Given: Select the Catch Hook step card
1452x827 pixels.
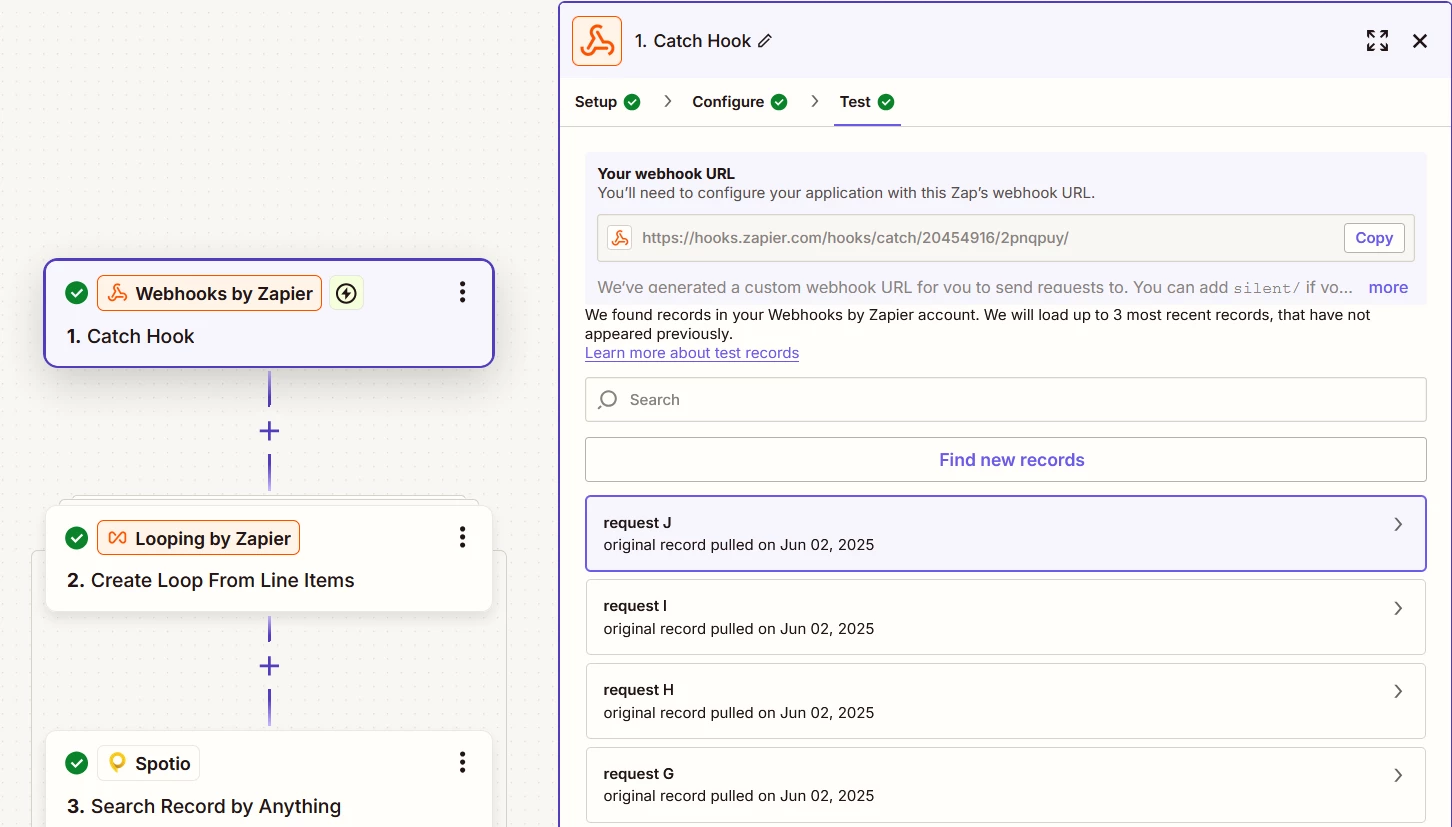Looking at the screenshot, I should [x=269, y=314].
